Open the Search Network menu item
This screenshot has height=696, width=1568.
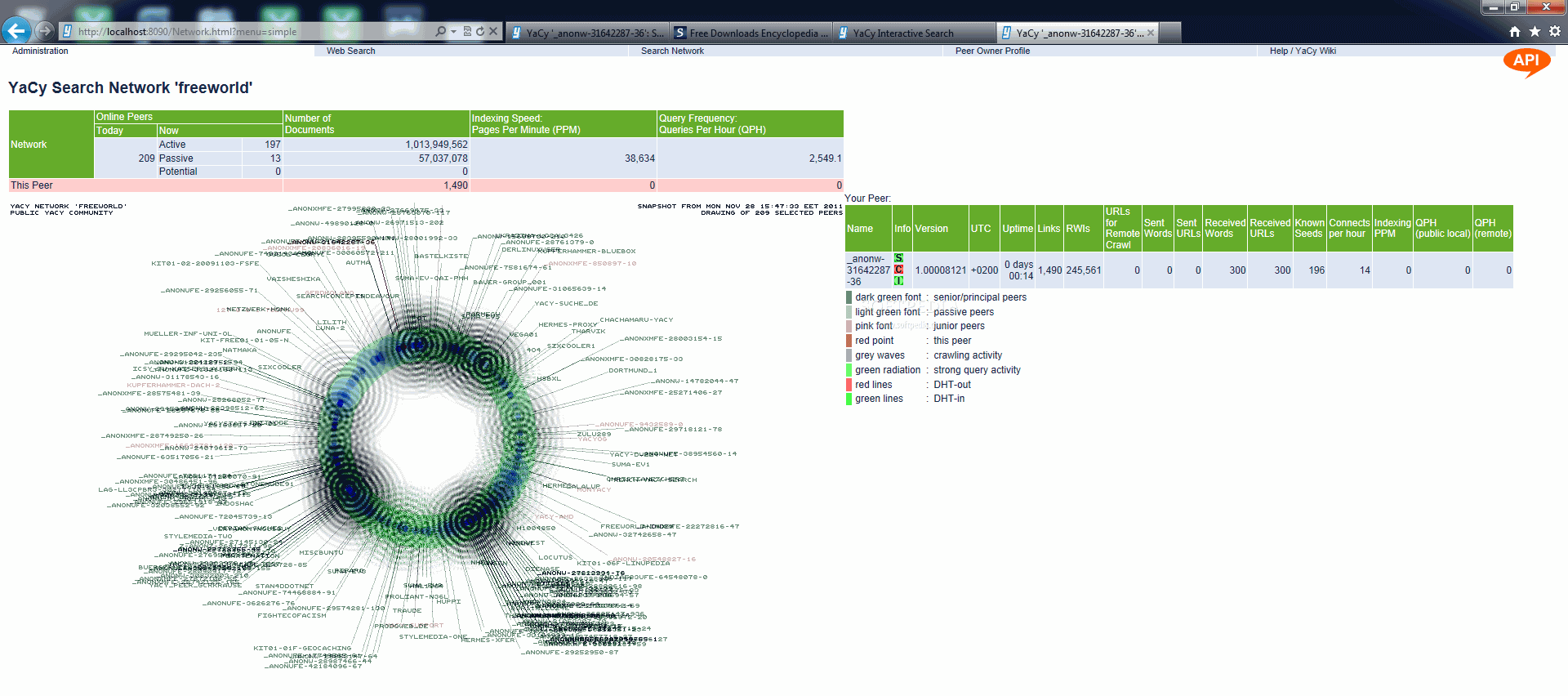click(672, 51)
